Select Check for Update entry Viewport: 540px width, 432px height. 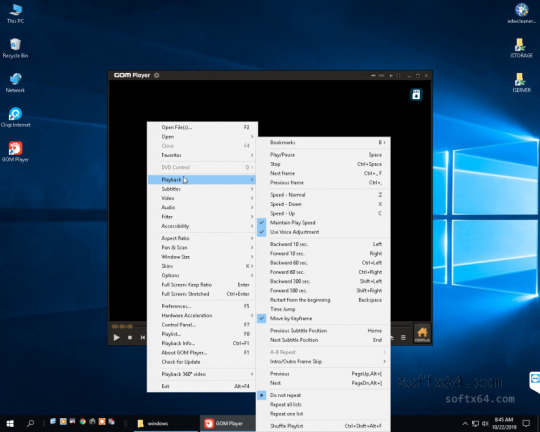202,362
